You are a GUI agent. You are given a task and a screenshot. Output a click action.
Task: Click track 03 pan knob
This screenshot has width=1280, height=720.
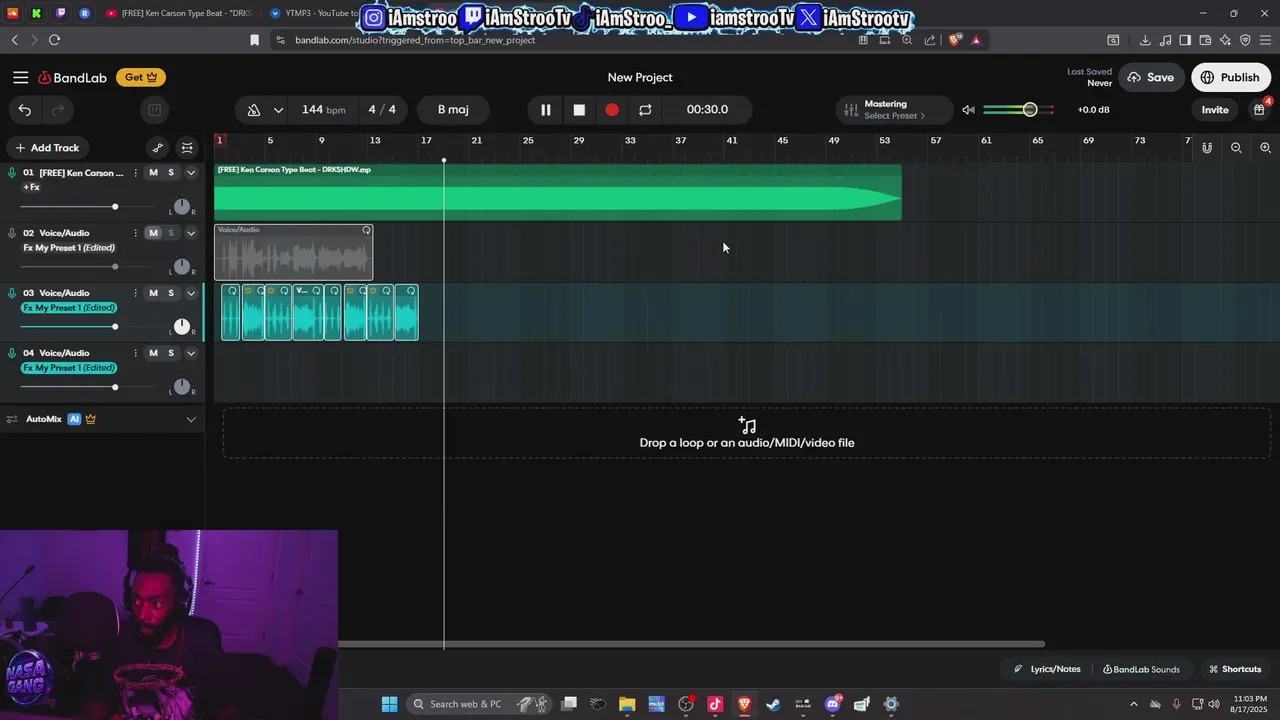(x=181, y=327)
